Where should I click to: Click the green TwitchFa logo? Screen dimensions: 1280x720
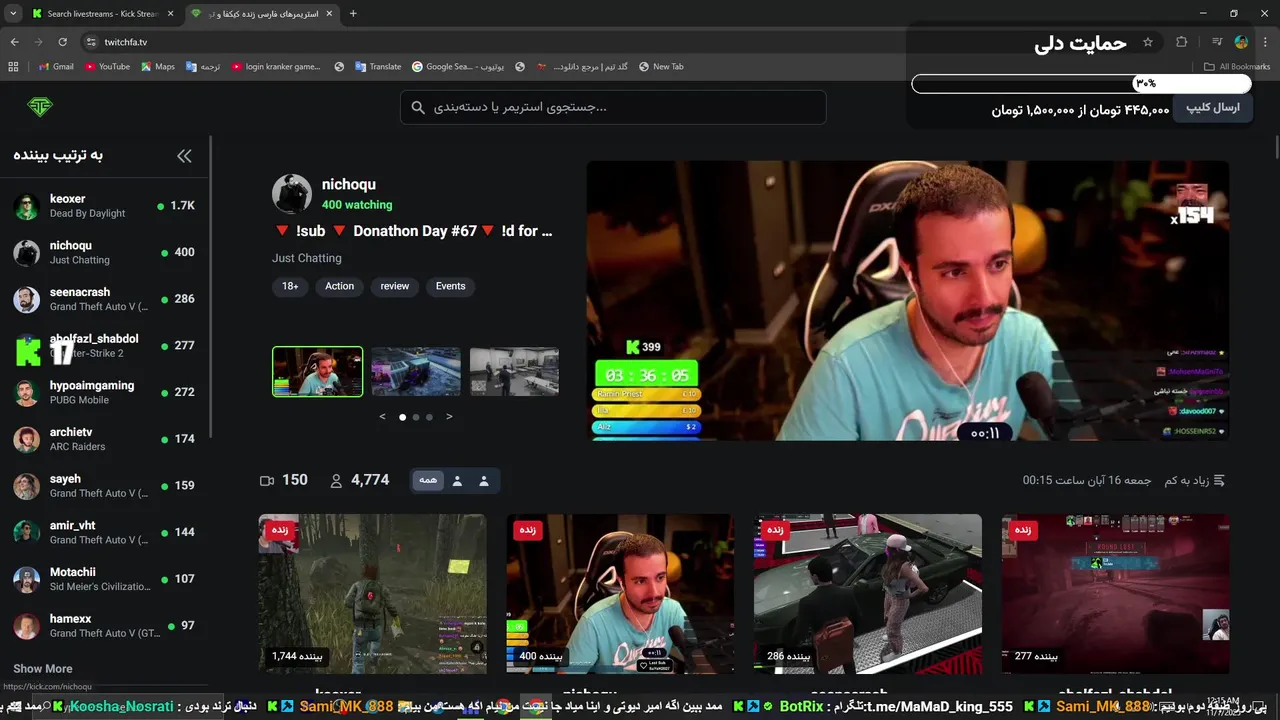(x=40, y=107)
